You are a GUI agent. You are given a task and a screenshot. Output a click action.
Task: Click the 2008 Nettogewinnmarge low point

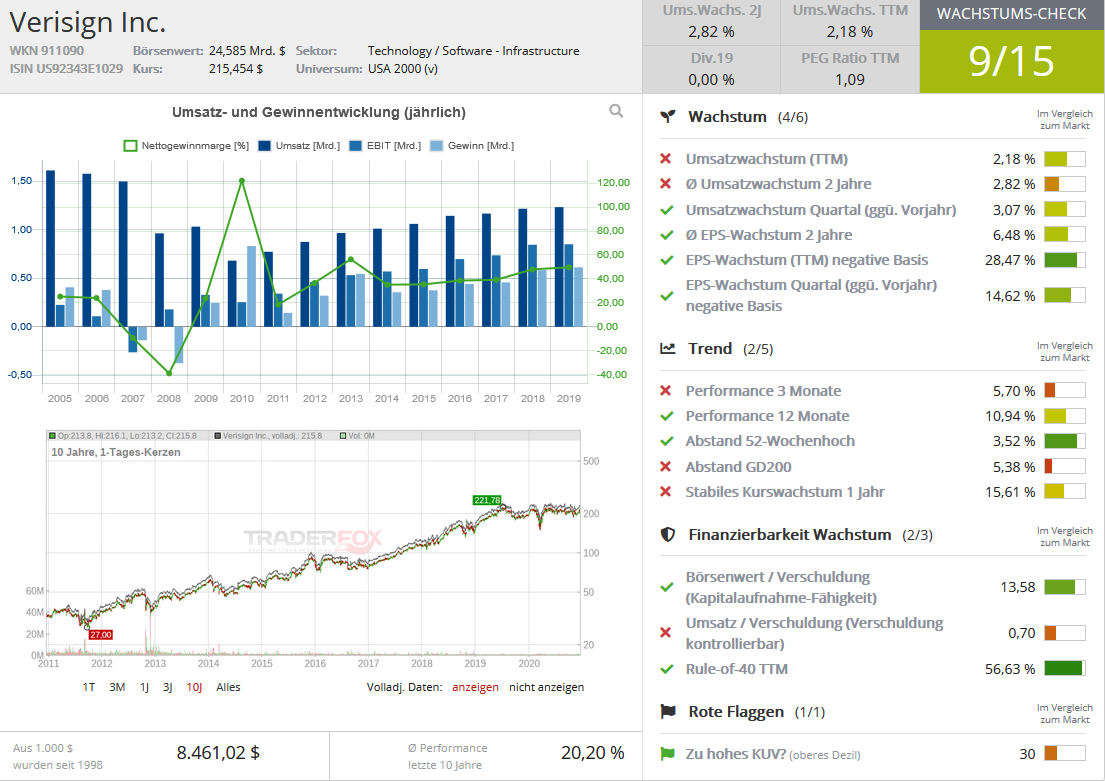click(169, 374)
